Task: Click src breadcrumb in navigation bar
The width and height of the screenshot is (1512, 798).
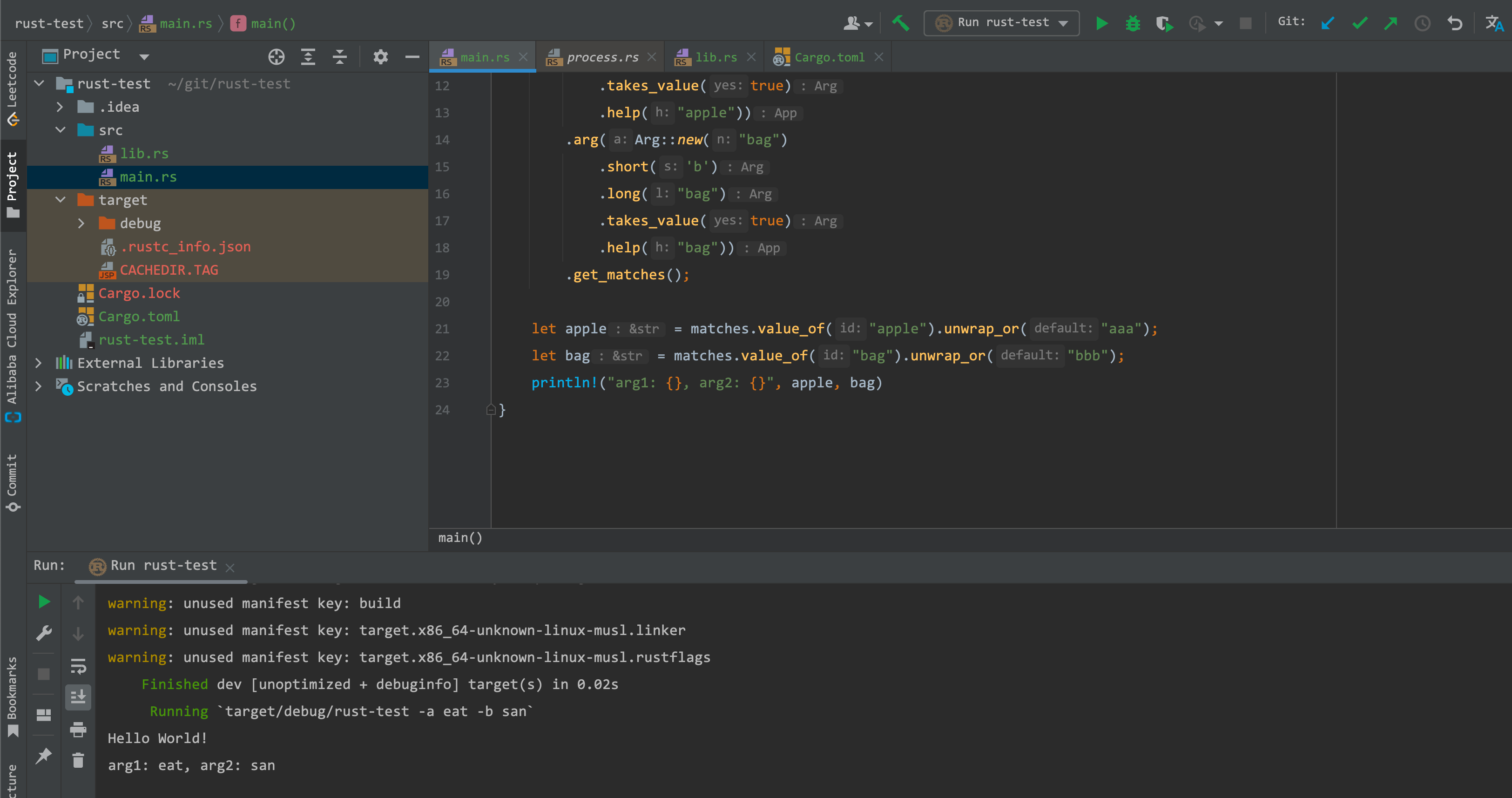Action: tap(112, 23)
